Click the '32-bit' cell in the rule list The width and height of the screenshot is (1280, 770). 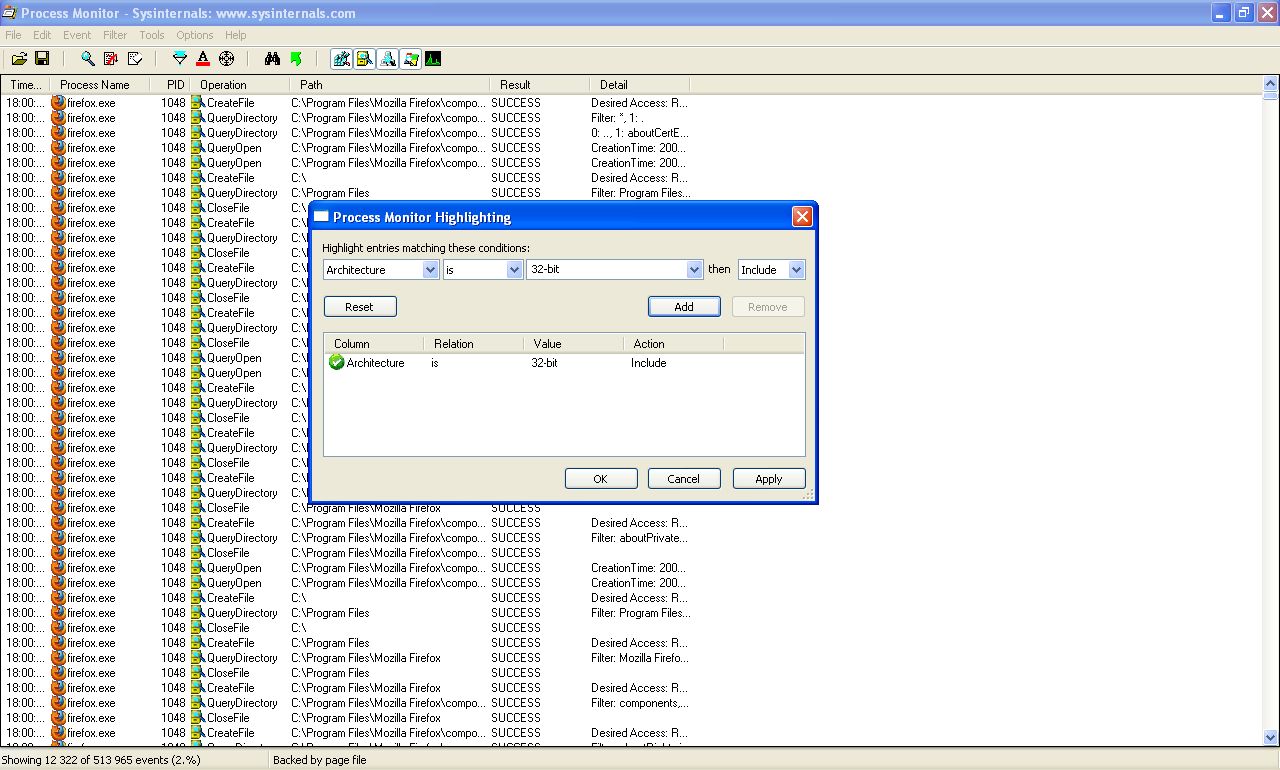(544, 363)
